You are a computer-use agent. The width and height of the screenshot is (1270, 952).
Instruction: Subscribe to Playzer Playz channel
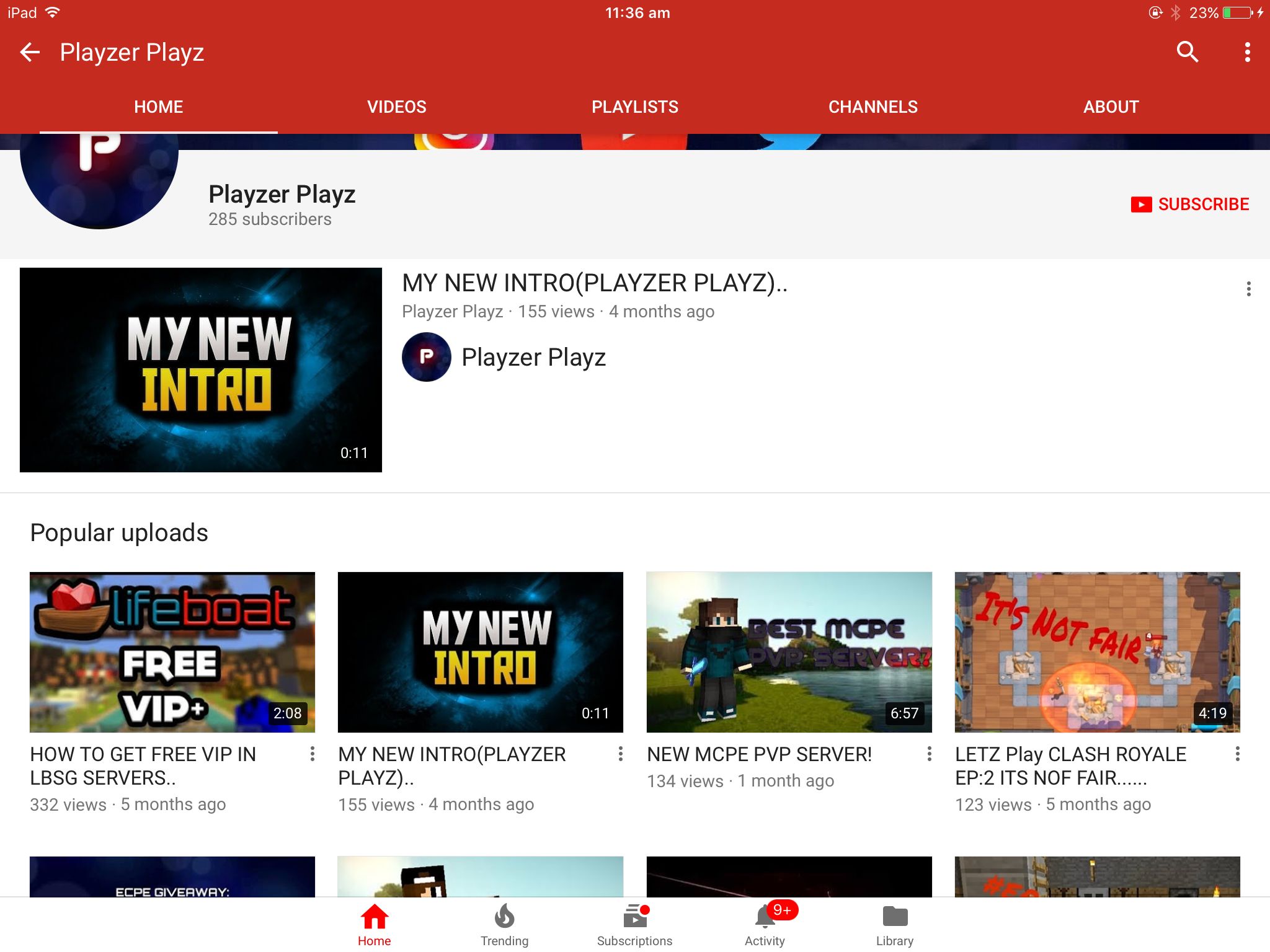click(1189, 204)
